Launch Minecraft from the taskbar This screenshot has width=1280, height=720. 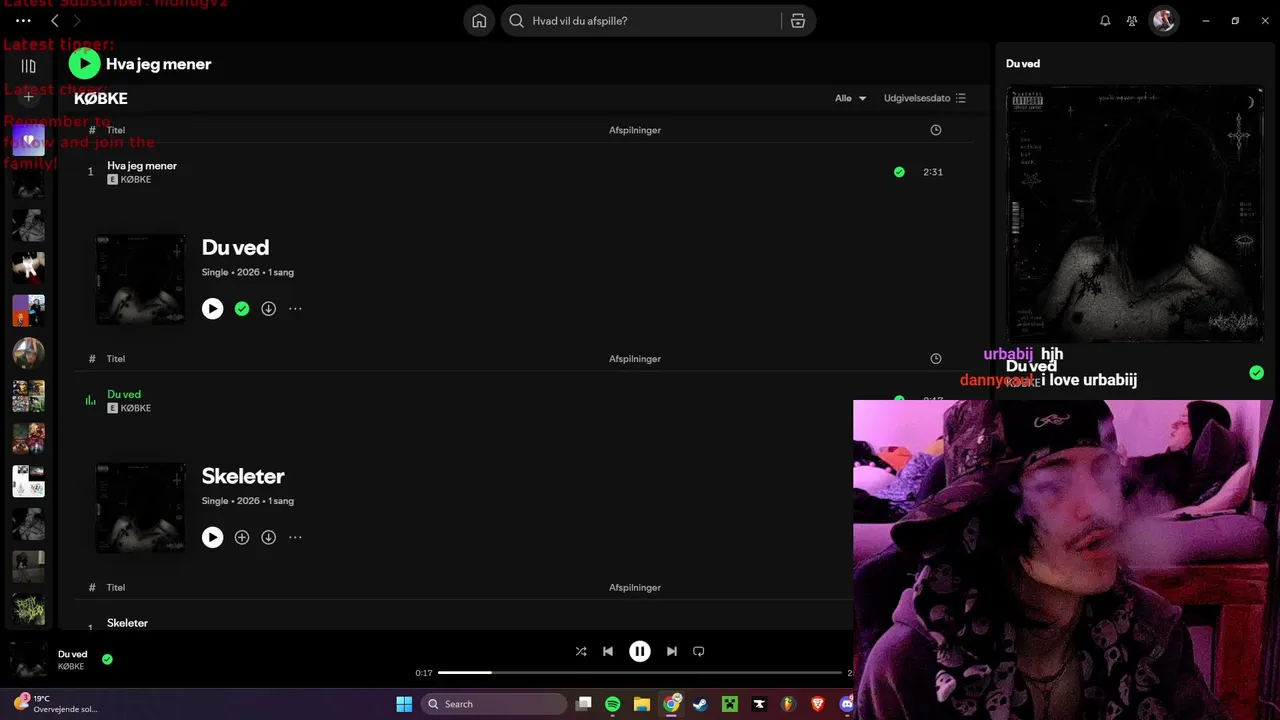pyautogui.click(x=730, y=704)
